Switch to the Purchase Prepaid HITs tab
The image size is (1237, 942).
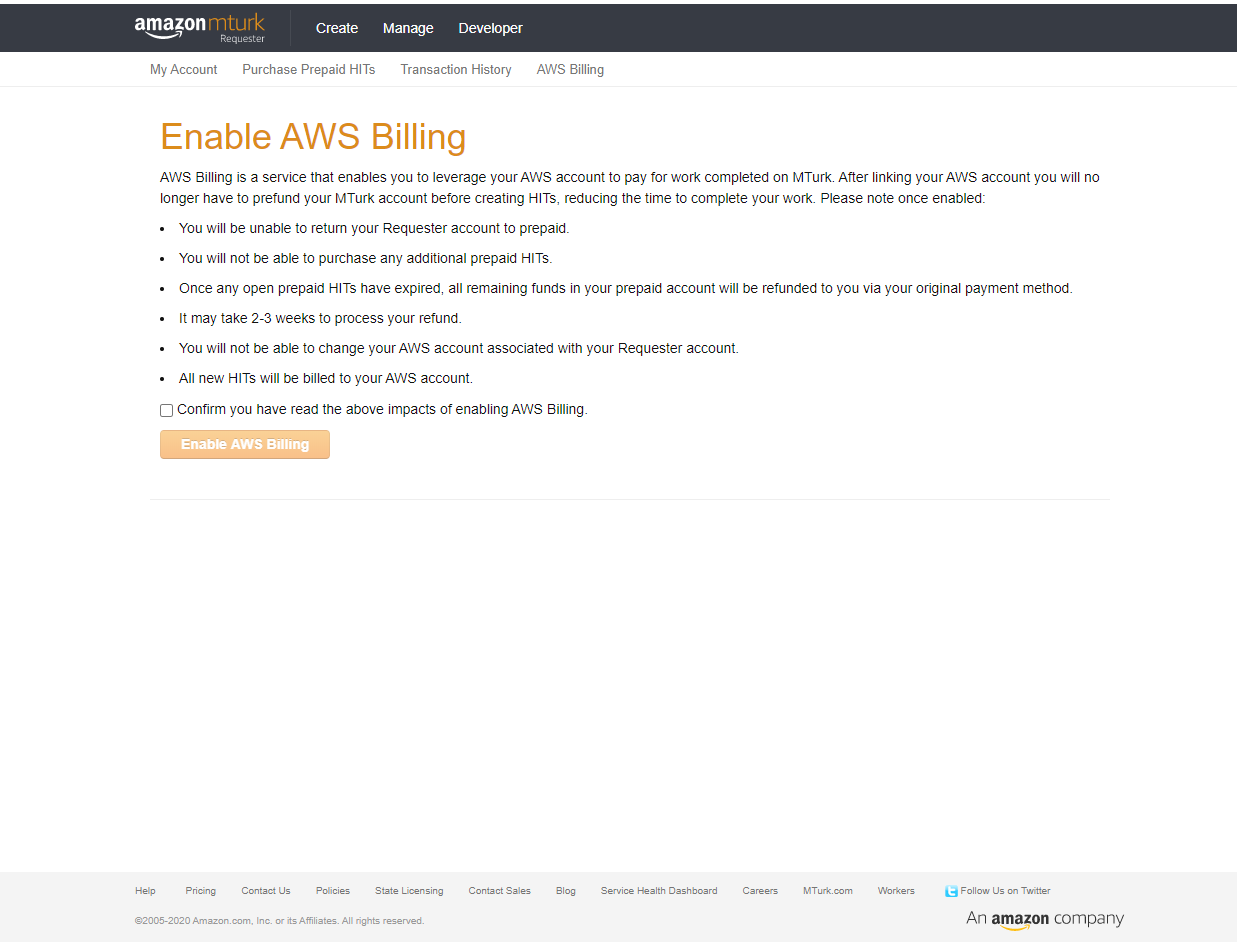(x=308, y=69)
